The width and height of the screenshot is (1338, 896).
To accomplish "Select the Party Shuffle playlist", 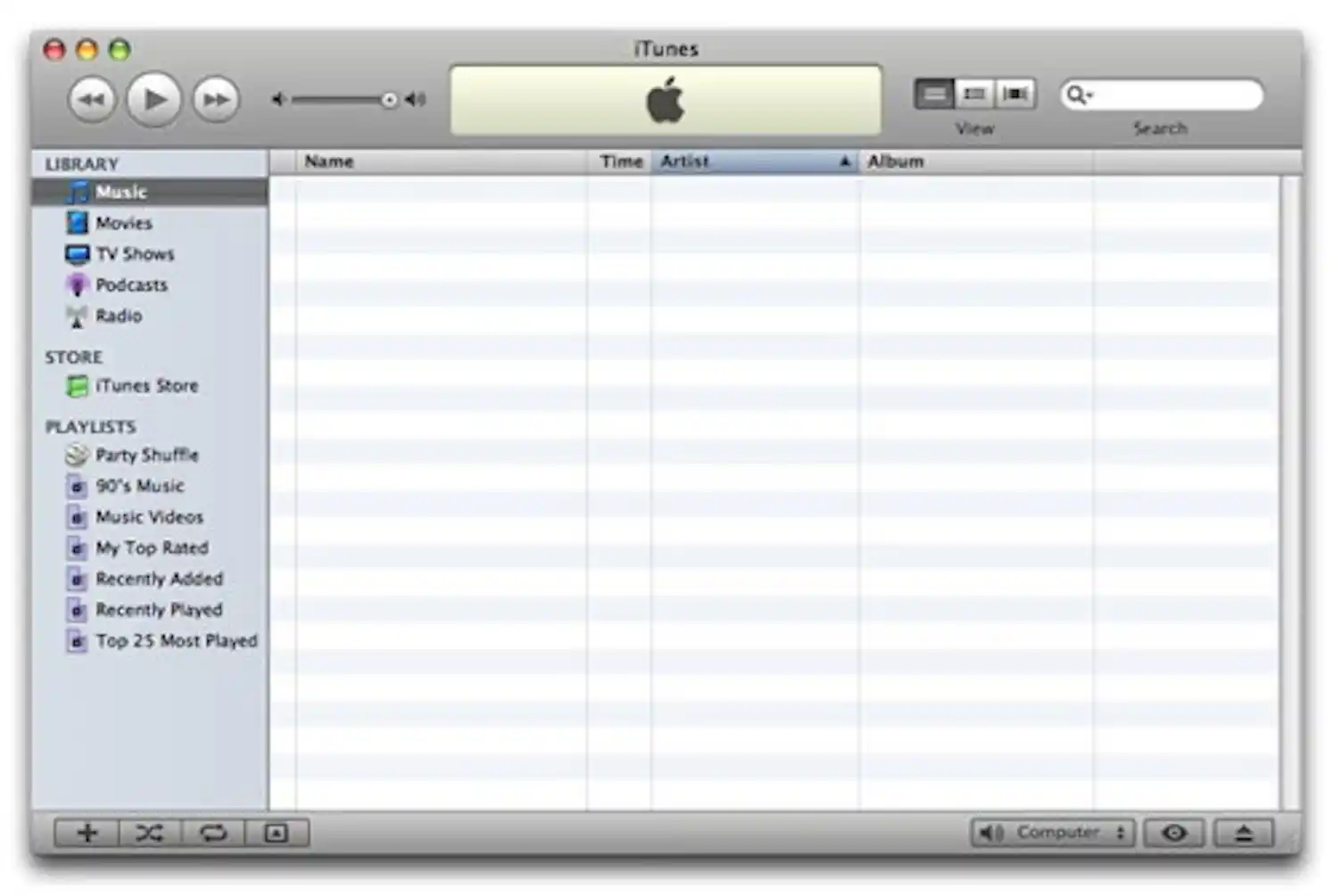I will (x=148, y=456).
